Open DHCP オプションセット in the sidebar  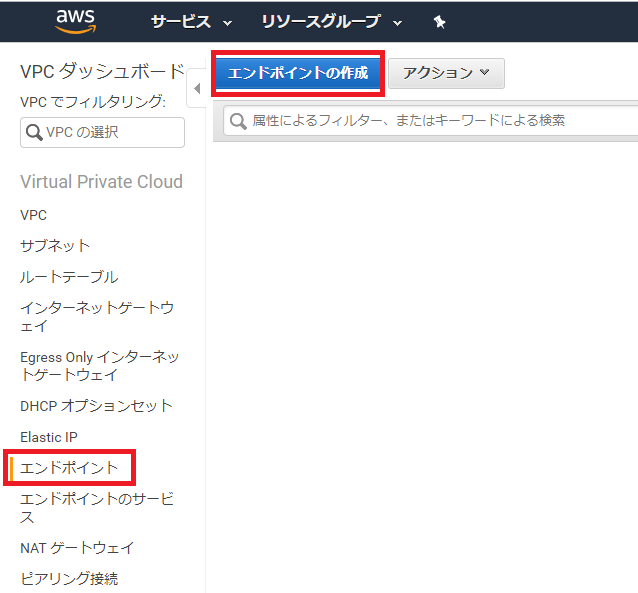click(x=96, y=406)
